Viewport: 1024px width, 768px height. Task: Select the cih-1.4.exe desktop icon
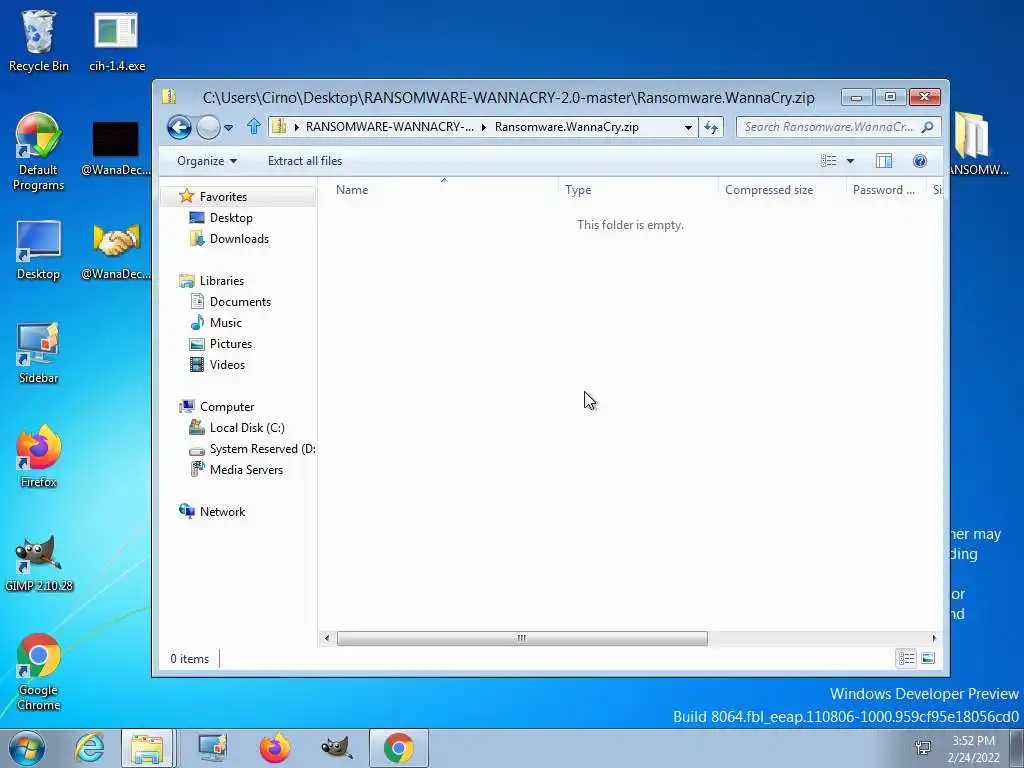(x=117, y=41)
